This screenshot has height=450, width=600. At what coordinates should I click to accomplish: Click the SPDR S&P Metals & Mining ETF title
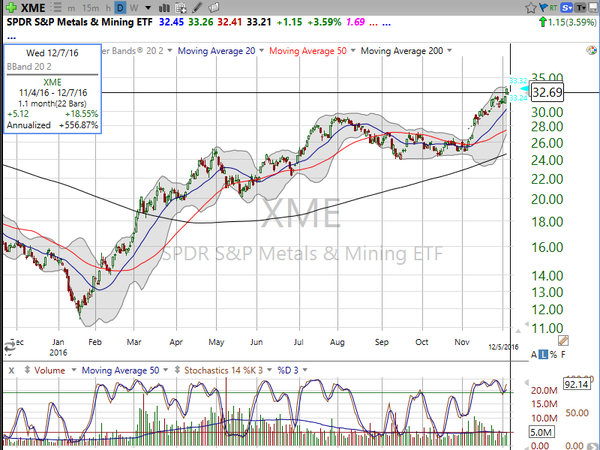tap(80, 22)
